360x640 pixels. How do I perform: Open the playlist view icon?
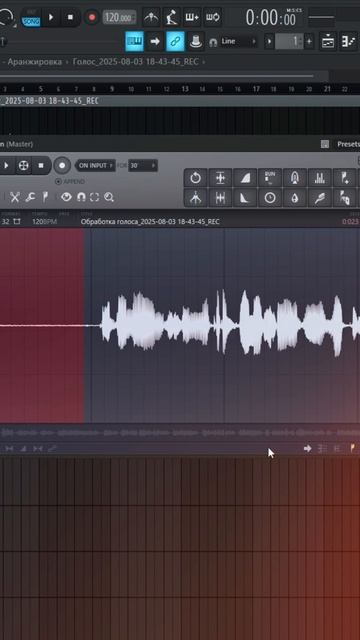(x=328, y=42)
